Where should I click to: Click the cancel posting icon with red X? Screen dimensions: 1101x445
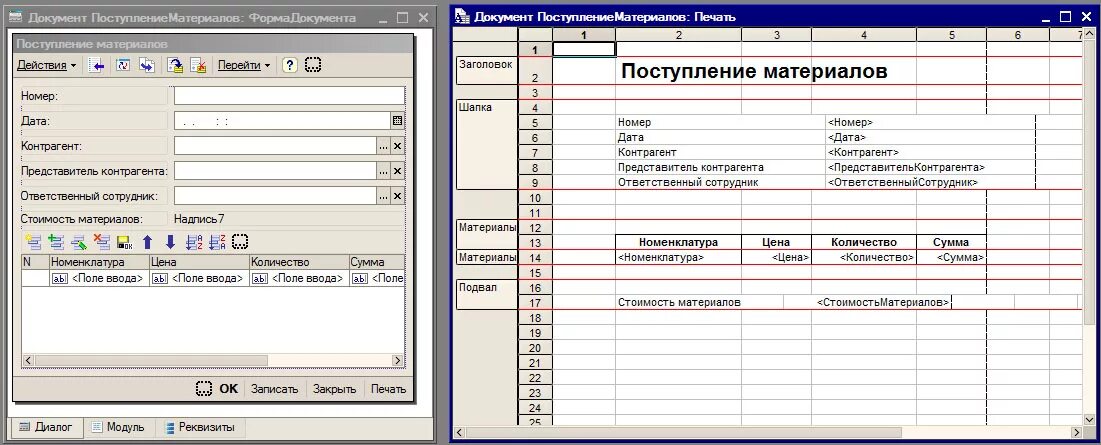coord(199,65)
